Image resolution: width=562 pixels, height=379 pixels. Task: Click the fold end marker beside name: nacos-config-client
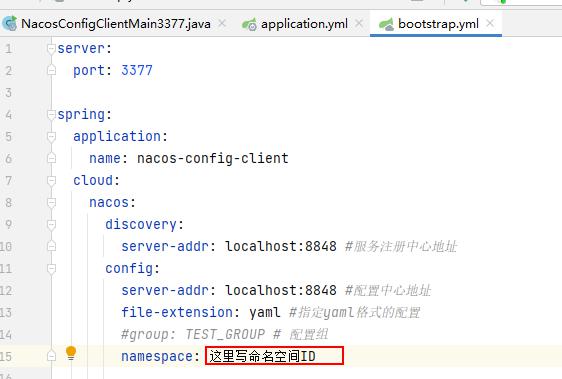(x=51, y=158)
